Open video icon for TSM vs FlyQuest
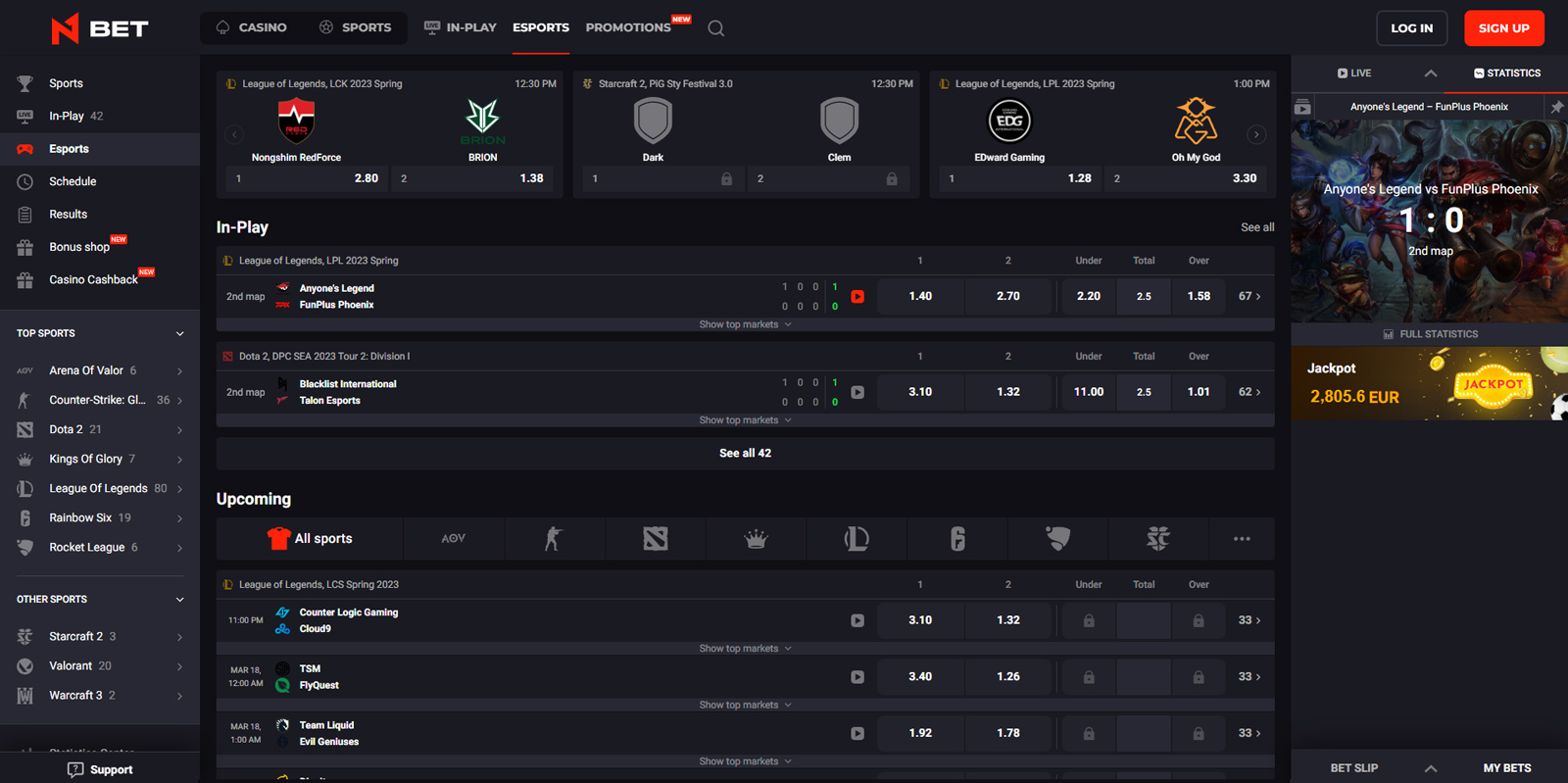This screenshot has width=1568, height=783. (857, 677)
